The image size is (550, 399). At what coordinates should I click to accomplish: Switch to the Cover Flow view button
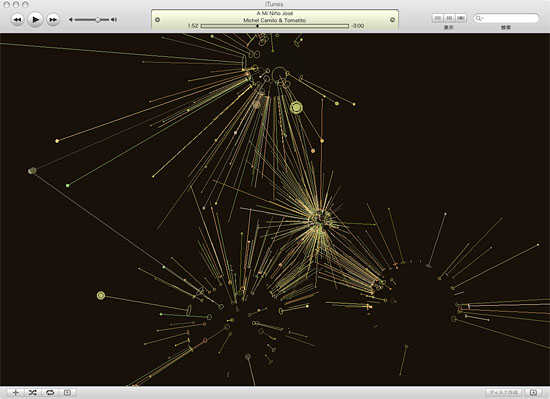pyautogui.click(x=461, y=18)
